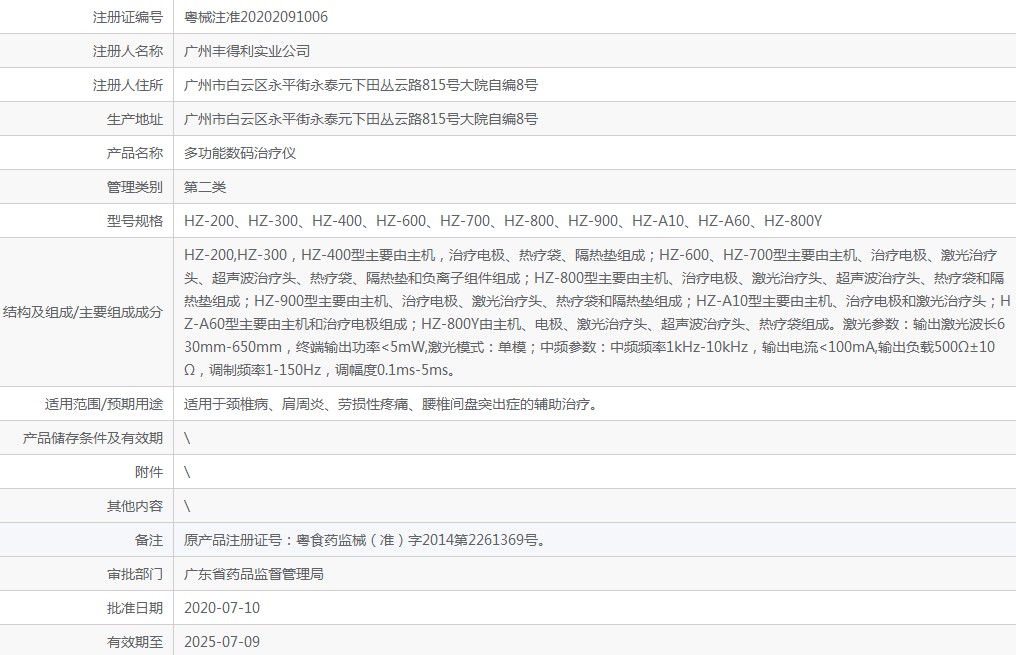Click the 审批部门 label

pyautogui.click(x=135, y=574)
